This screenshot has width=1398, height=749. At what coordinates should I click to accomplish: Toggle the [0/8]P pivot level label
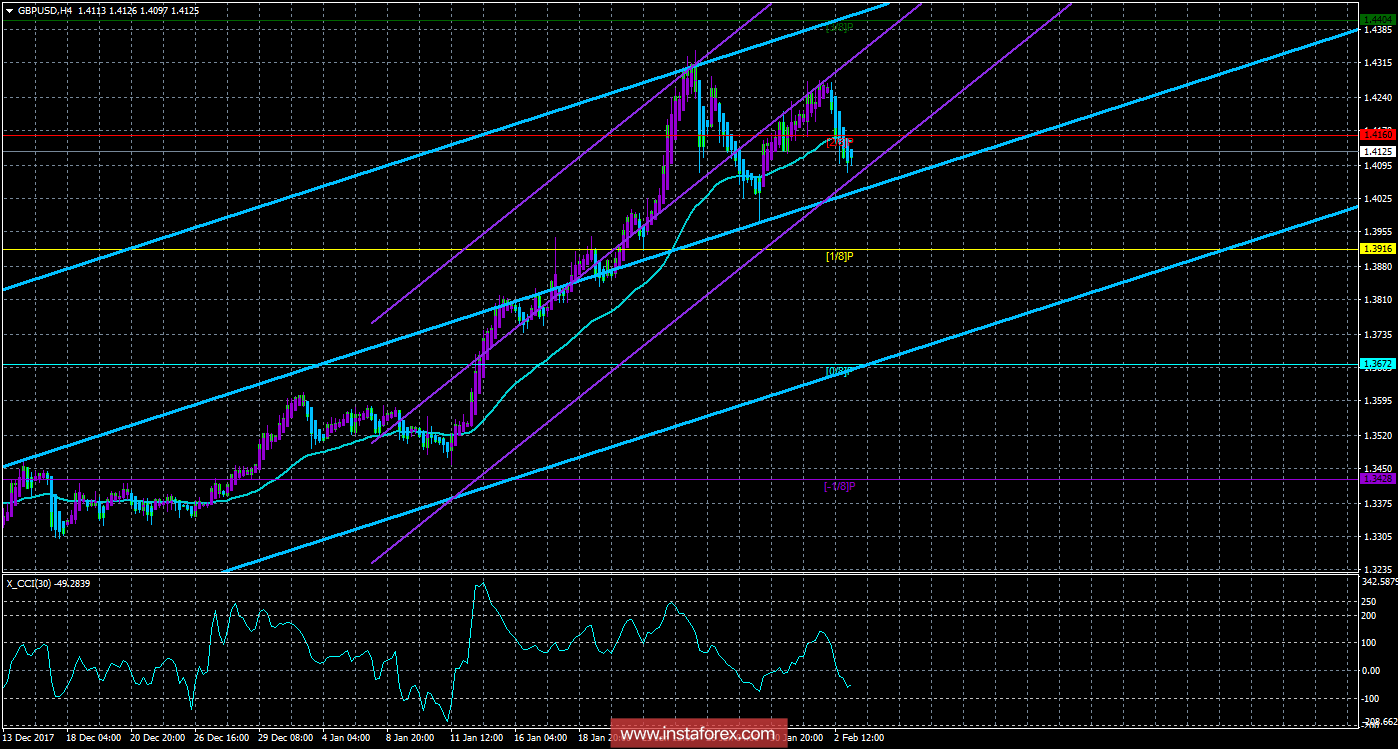pyautogui.click(x=836, y=372)
